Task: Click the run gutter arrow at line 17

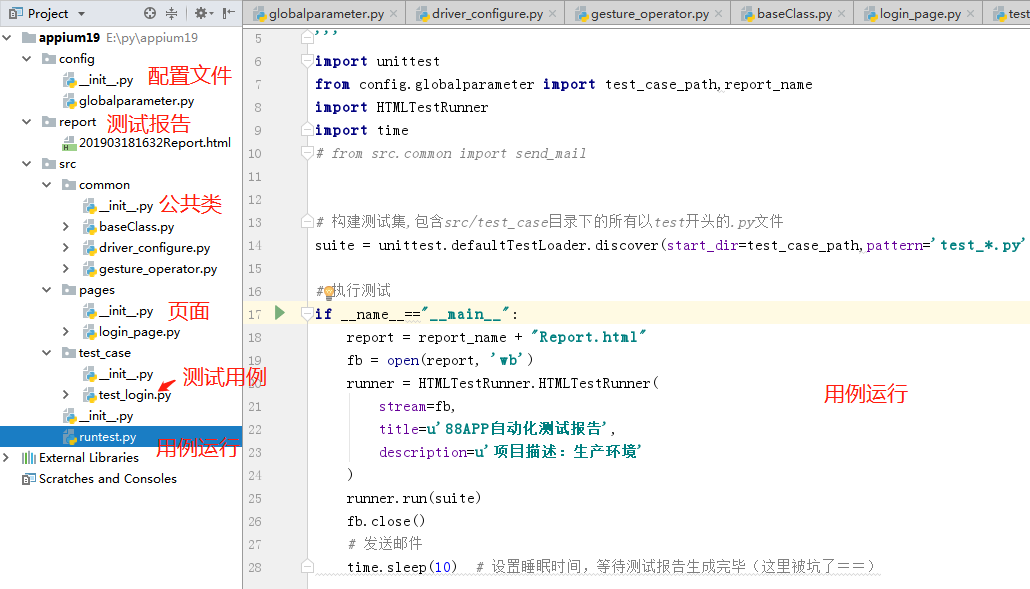Action: (x=280, y=313)
